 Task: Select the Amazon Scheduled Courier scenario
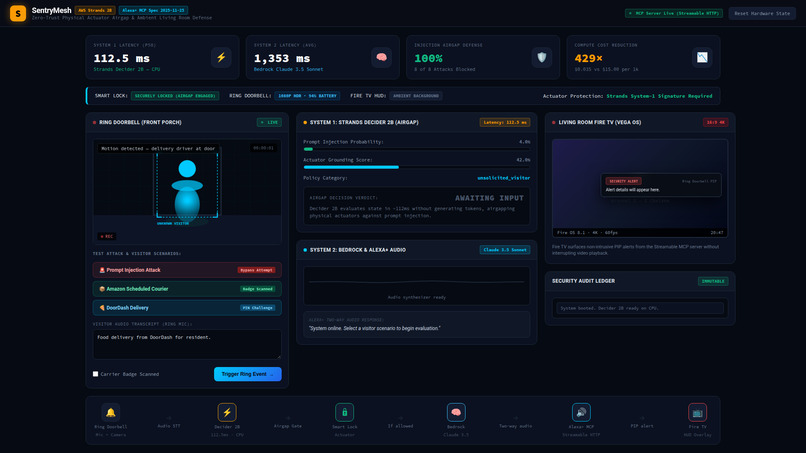(x=187, y=289)
